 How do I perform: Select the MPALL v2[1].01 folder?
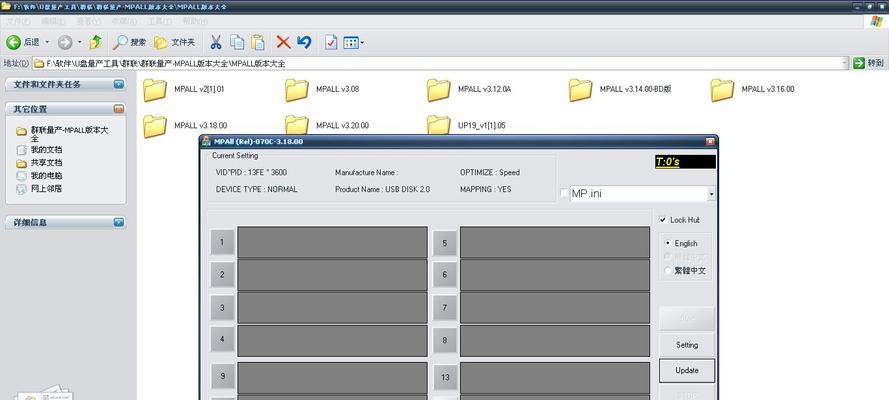click(x=184, y=90)
